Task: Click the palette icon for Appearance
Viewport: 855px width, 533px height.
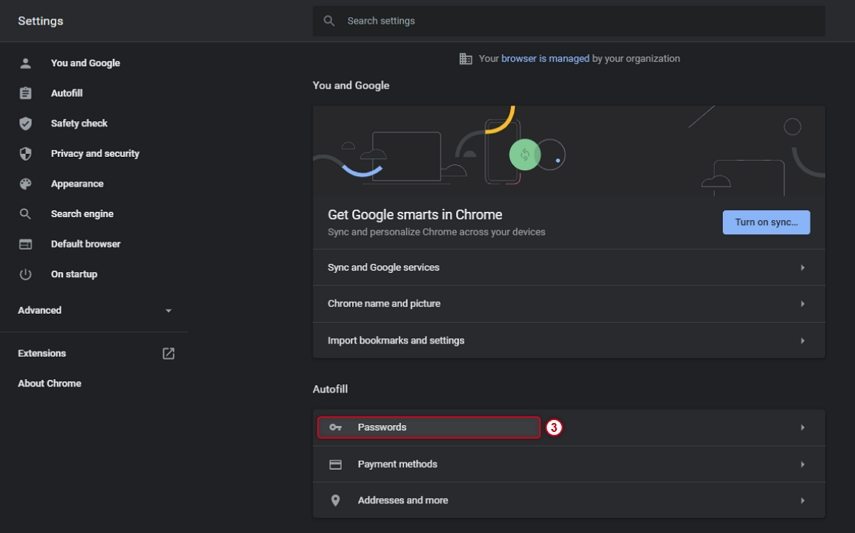Action: (x=25, y=184)
